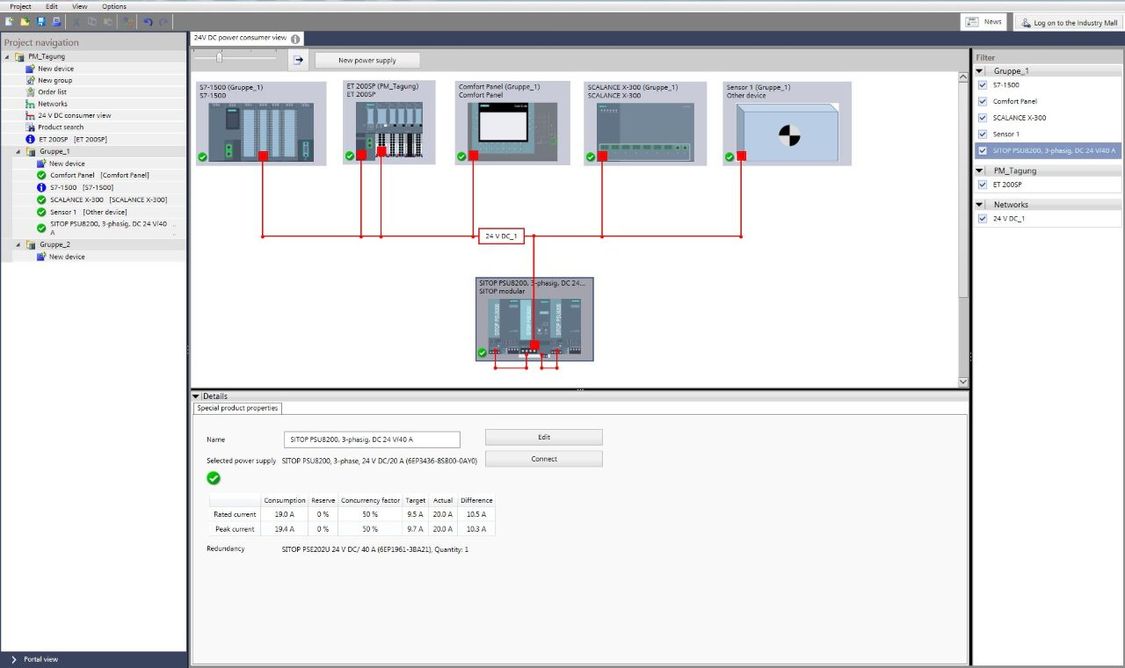The height and width of the screenshot is (668, 1125).
Task: Click the Networks icon in project navigation
Action: click(x=30, y=103)
